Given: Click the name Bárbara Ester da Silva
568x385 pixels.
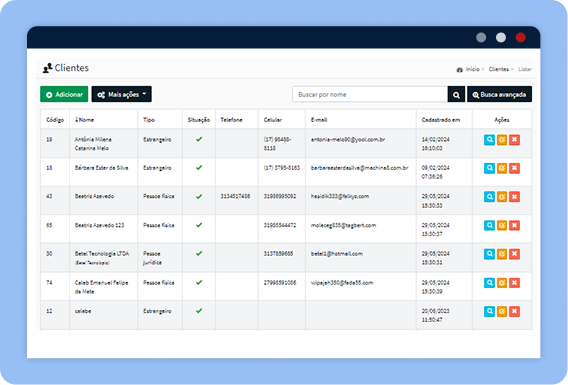Looking at the screenshot, I should pos(101,168).
